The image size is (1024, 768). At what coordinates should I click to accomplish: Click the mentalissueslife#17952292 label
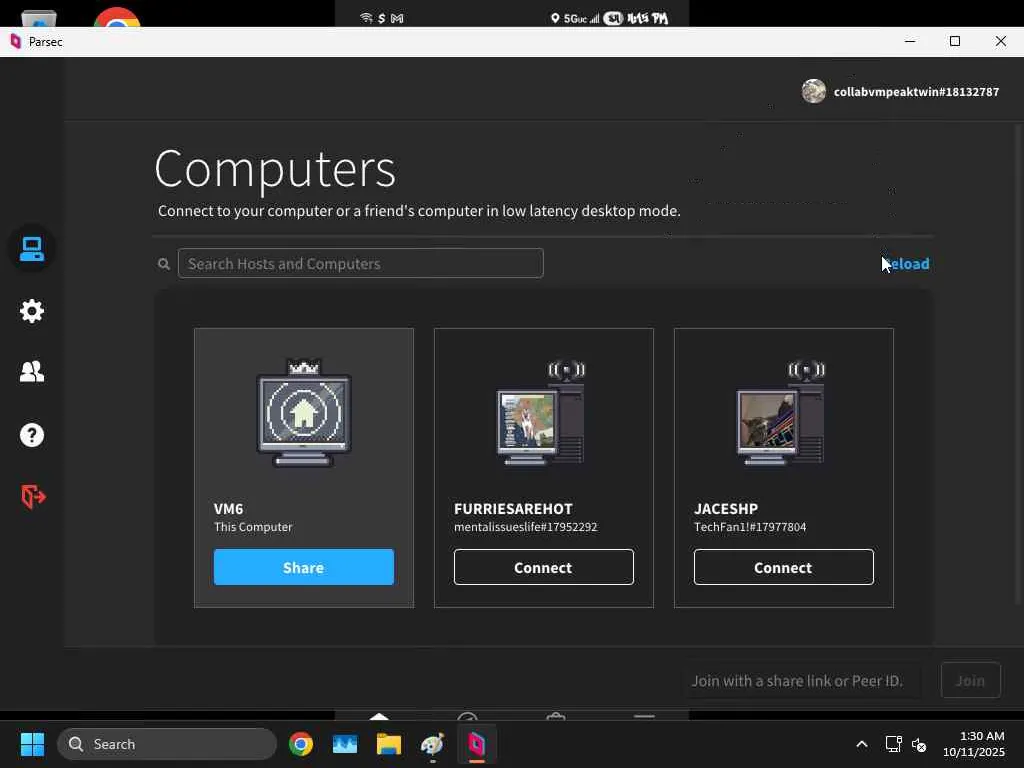point(526,527)
